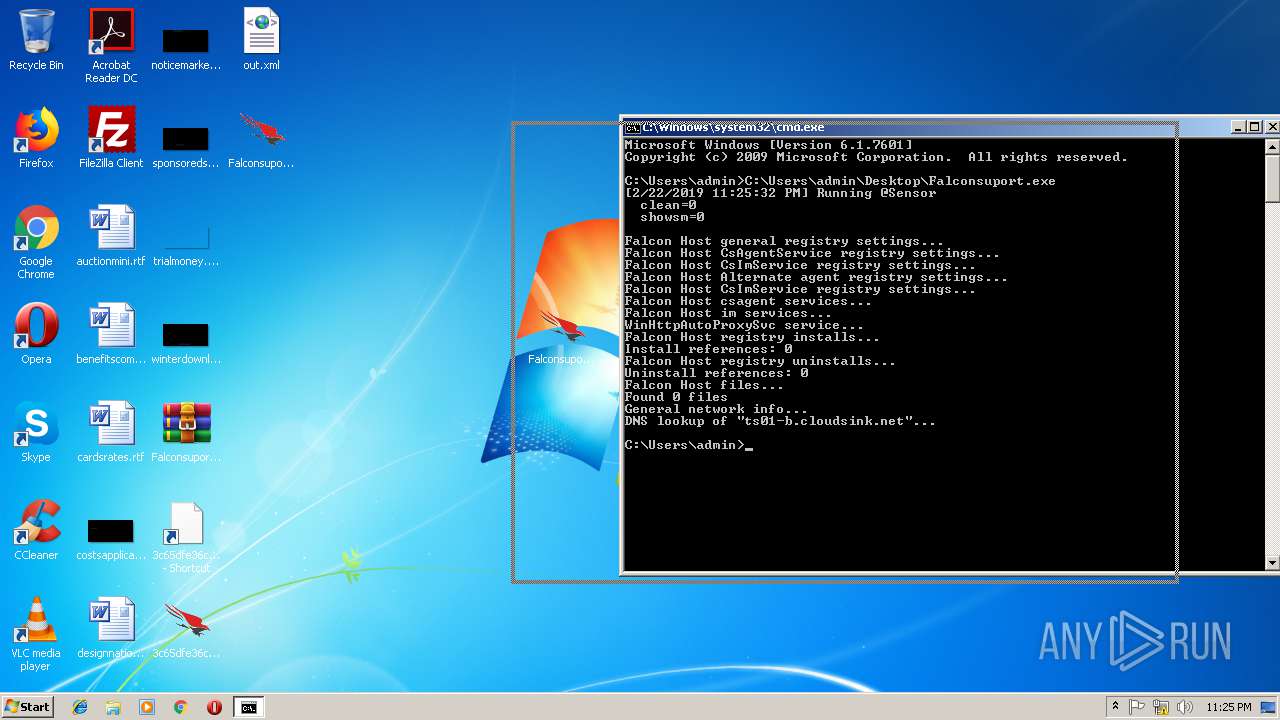Minimize the cmd.exe window

point(1238,127)
